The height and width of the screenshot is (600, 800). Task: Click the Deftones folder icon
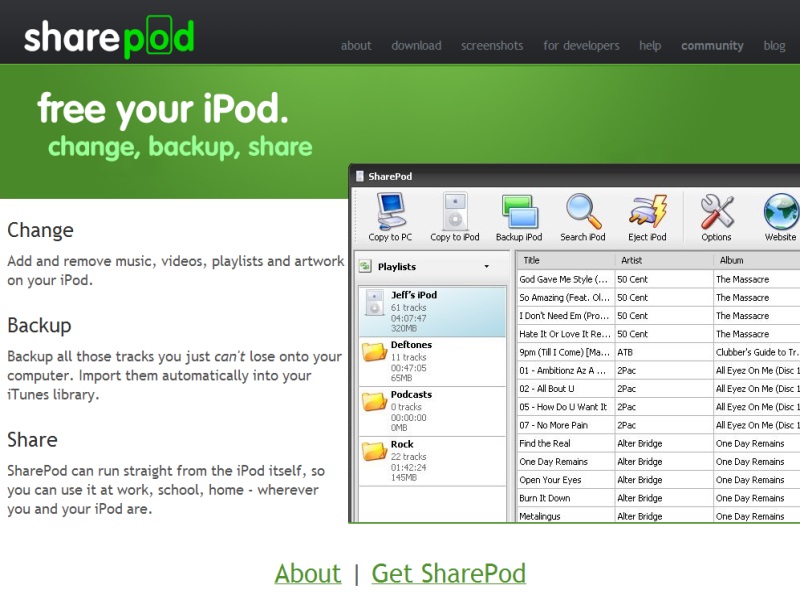374,352
